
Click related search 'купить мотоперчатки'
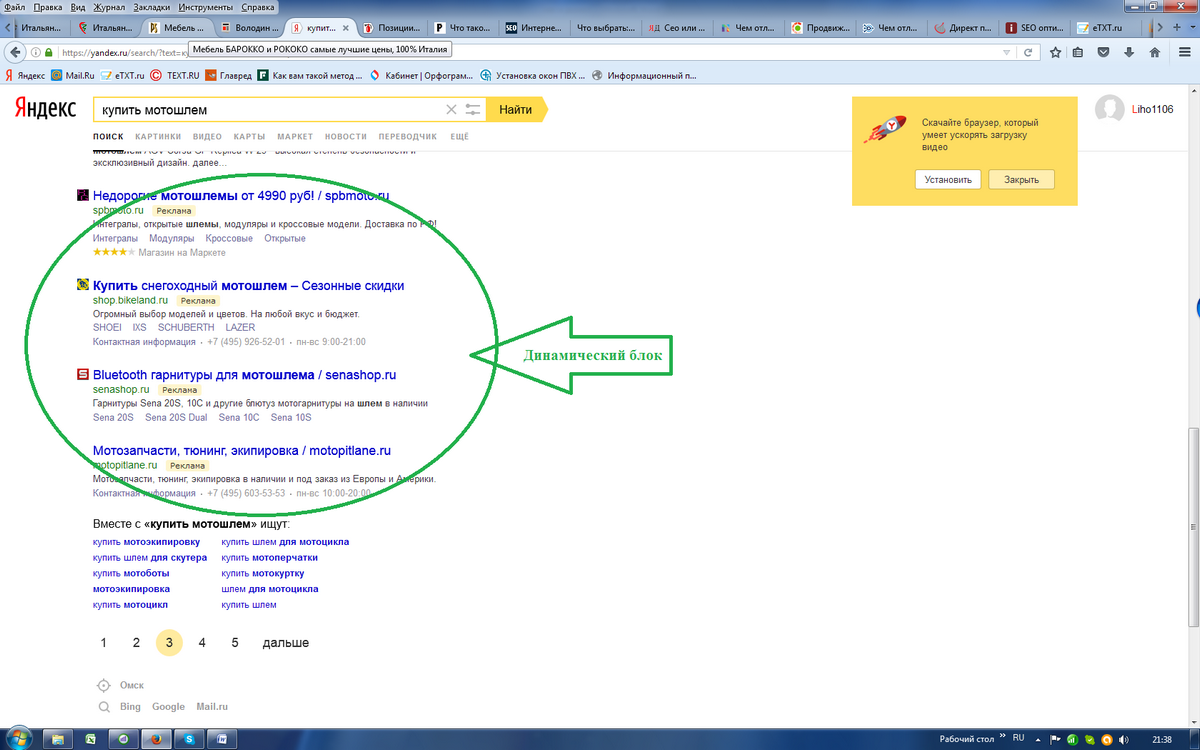(x=270, y=558)
